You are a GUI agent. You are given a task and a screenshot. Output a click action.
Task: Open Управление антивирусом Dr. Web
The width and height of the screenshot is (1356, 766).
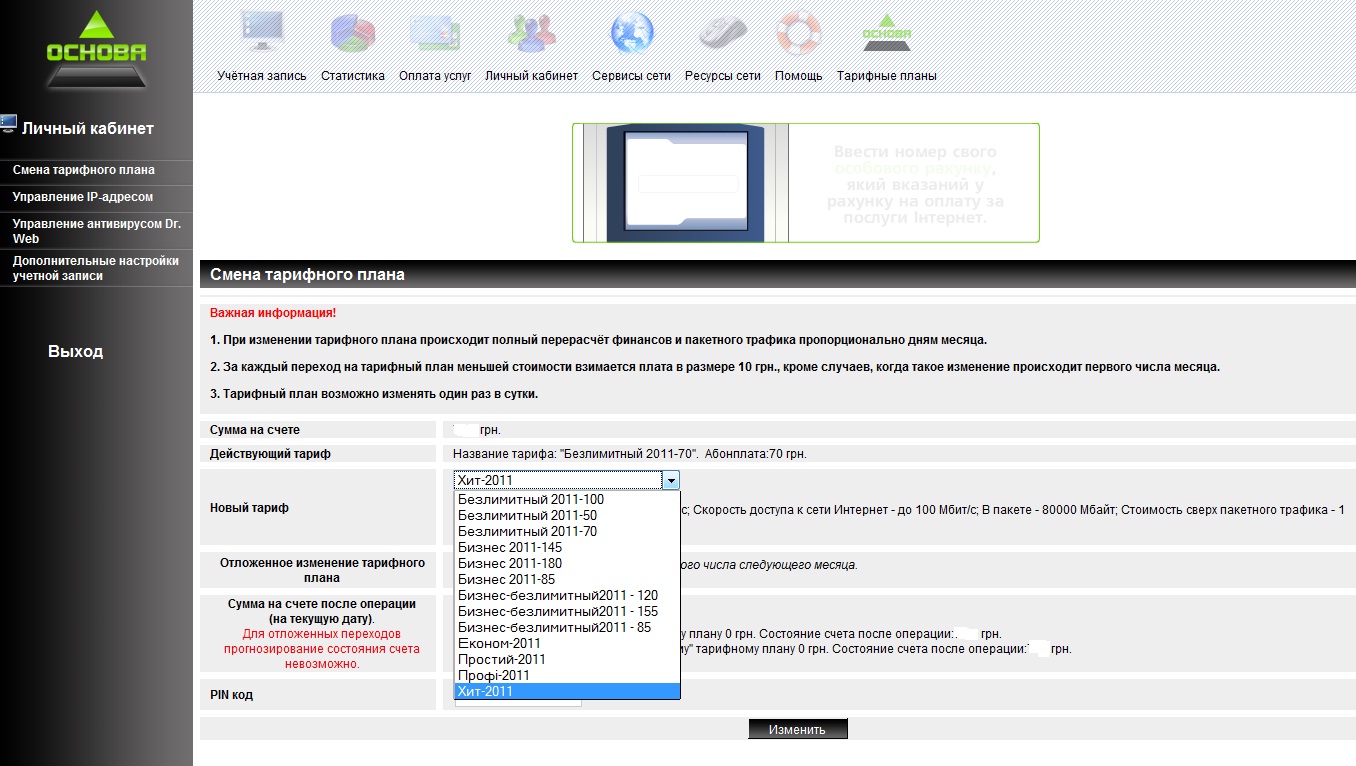click(96, 231)
